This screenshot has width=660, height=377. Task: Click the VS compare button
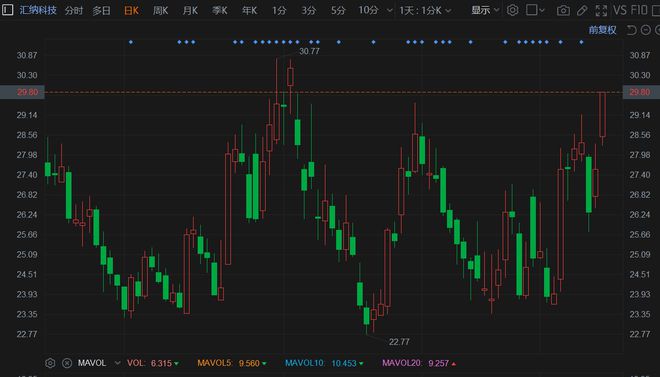pyautogui.click(x=620, y=10)
